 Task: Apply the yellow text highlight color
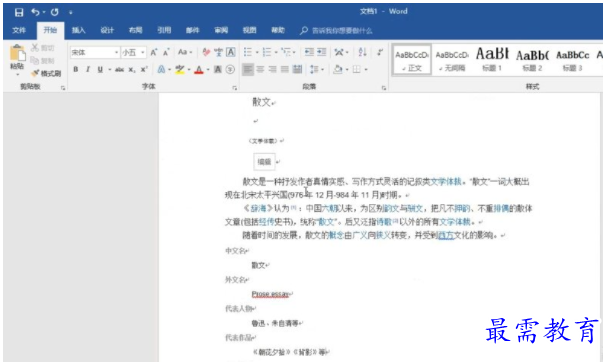click(179, 70)
